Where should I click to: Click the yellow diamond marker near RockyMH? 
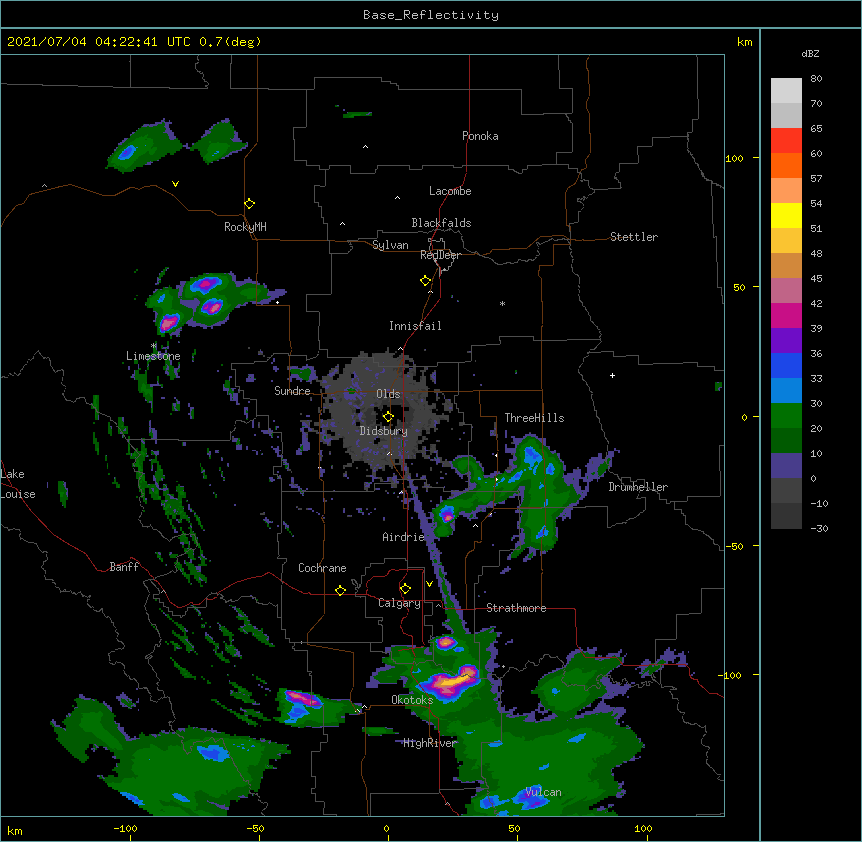click(x=250, y=204)
